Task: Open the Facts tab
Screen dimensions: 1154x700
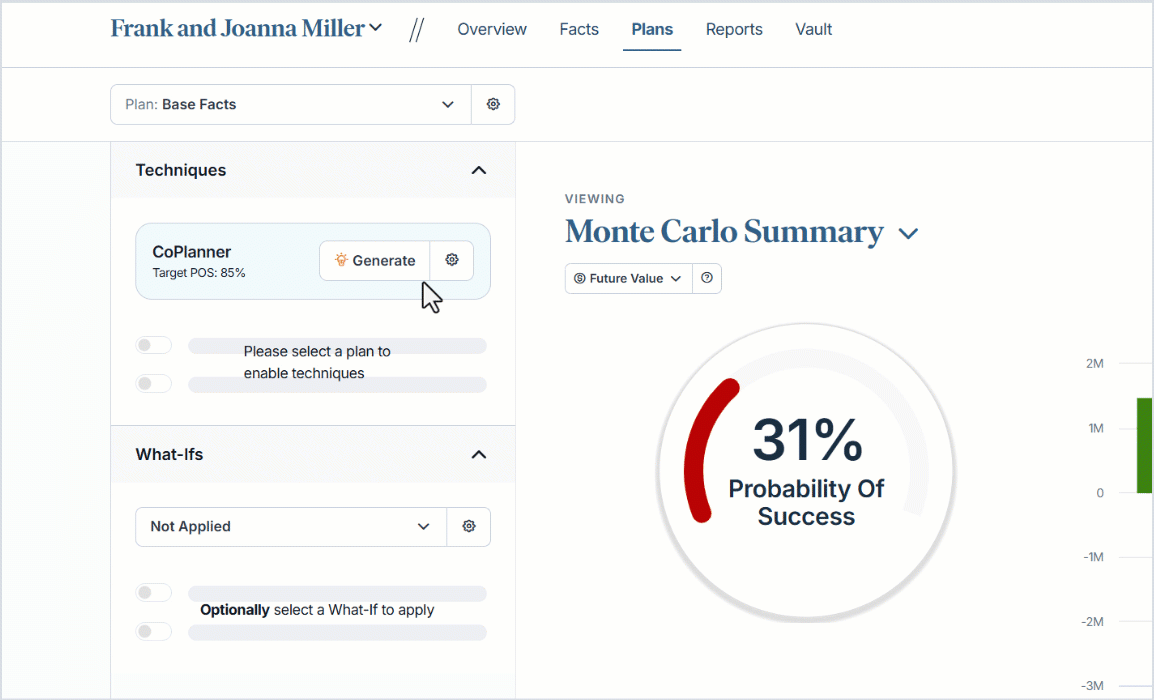Action: tap(579, 29)
